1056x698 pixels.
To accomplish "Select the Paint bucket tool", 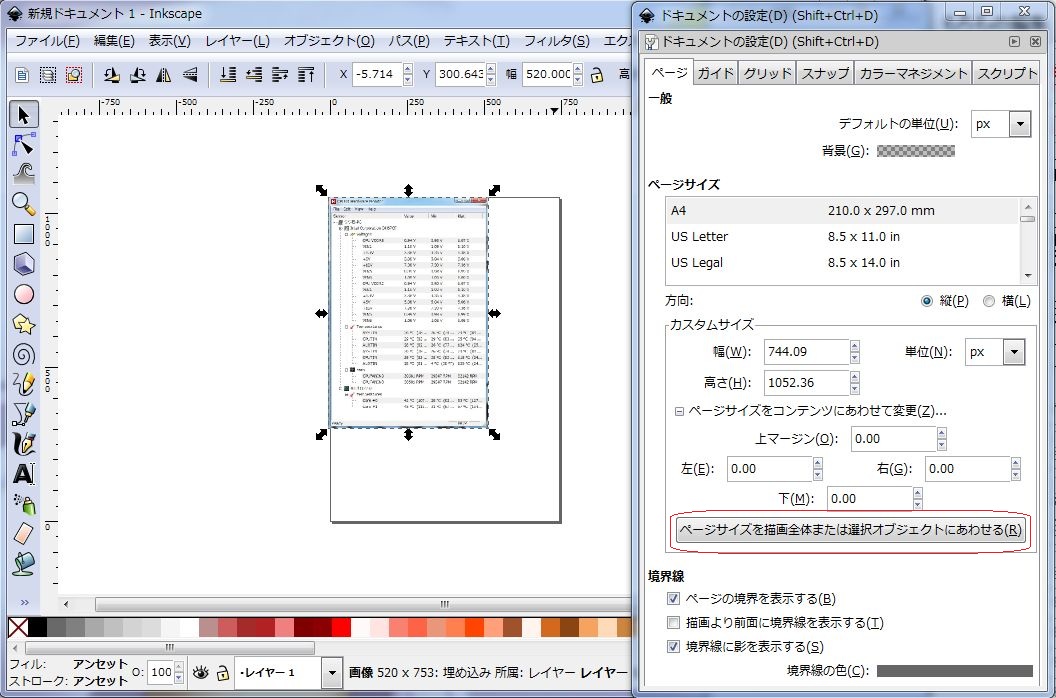I will click(x=24, y=563).
